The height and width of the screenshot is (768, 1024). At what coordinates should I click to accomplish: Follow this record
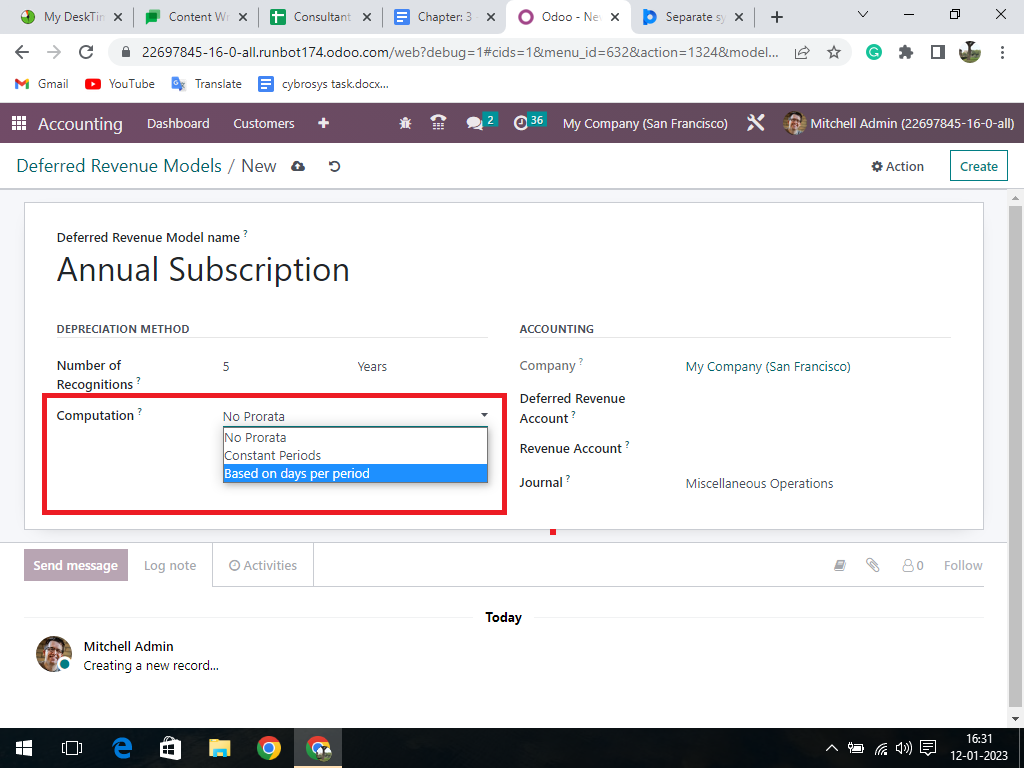point(963,566)
